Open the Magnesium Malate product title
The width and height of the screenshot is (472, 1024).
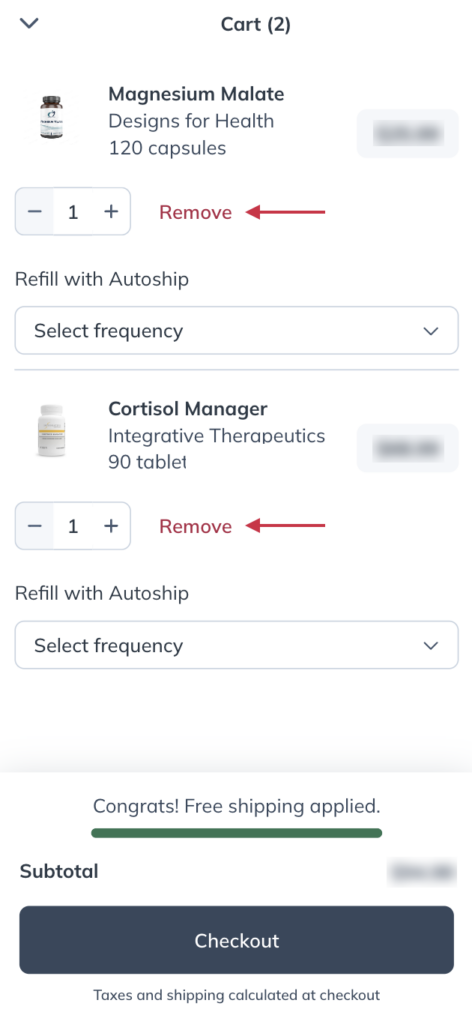196,94
